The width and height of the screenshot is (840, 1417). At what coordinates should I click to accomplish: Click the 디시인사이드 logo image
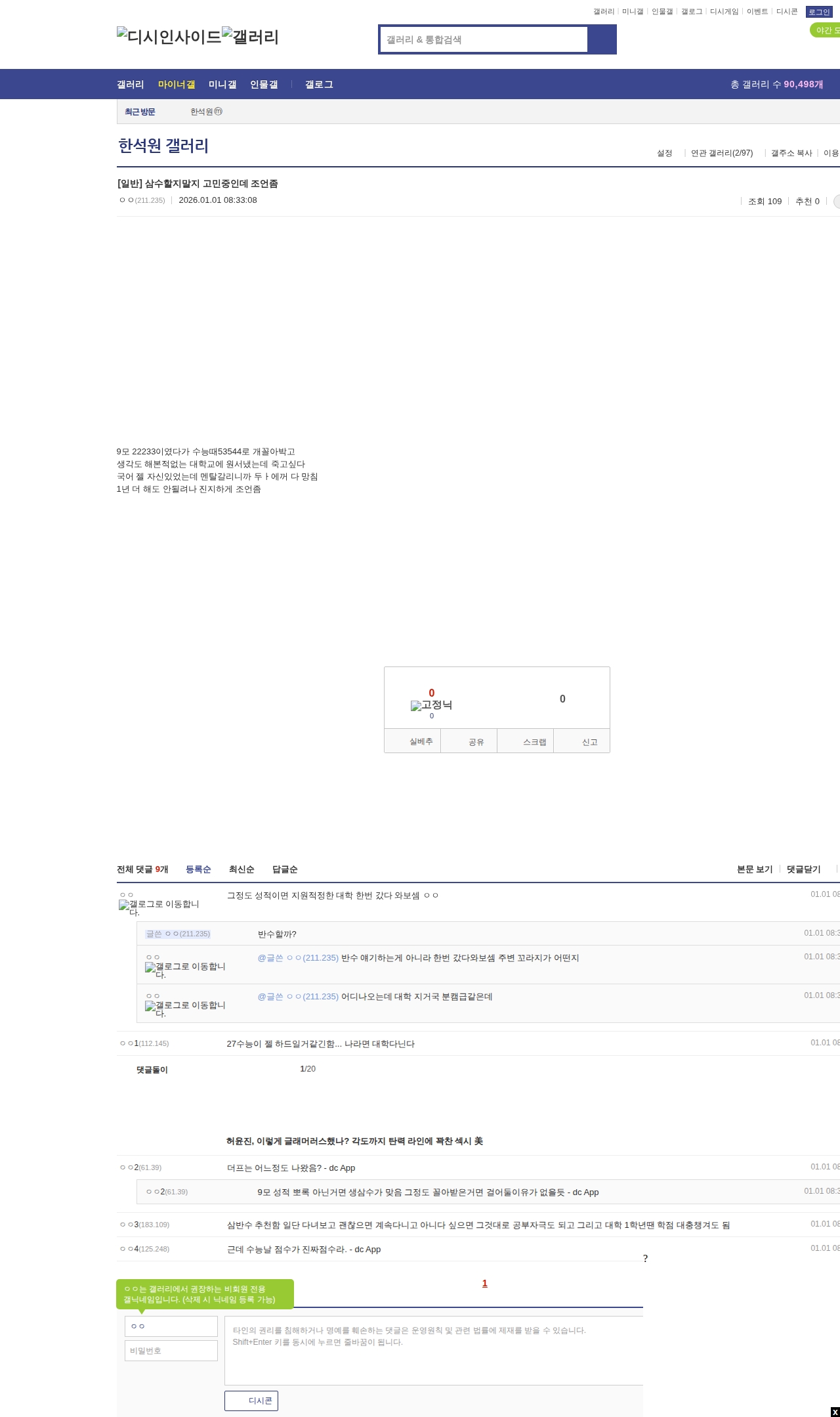click(x=169, y=37)
